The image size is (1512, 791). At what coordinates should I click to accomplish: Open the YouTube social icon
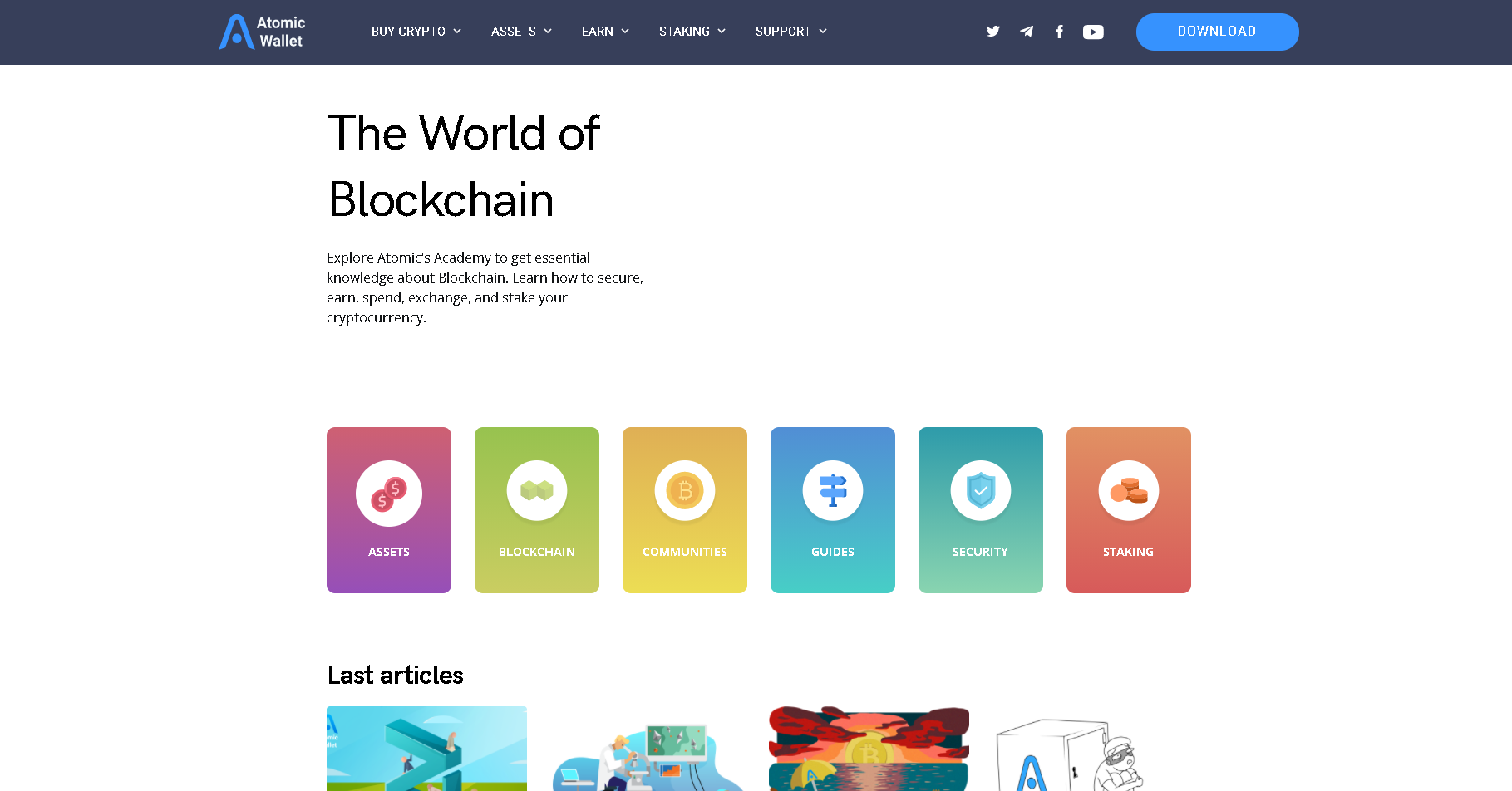click(x=1093, y=32)
